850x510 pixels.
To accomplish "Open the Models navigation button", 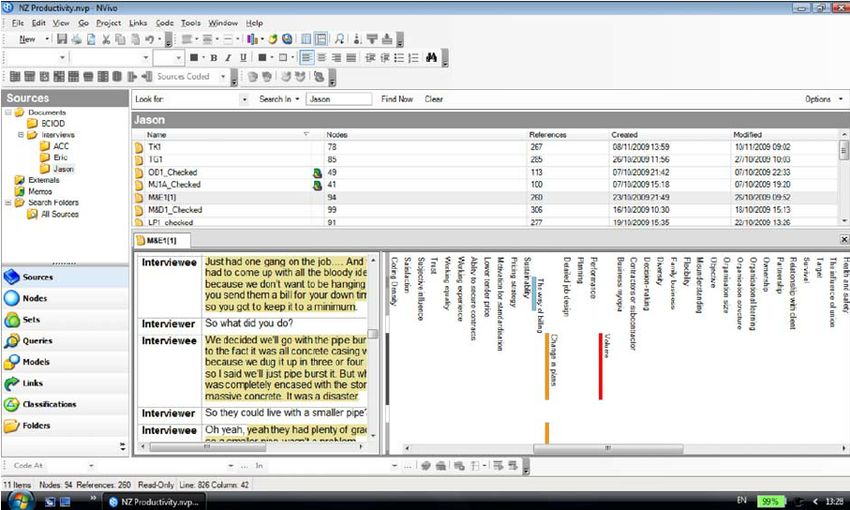I will 65,361.
